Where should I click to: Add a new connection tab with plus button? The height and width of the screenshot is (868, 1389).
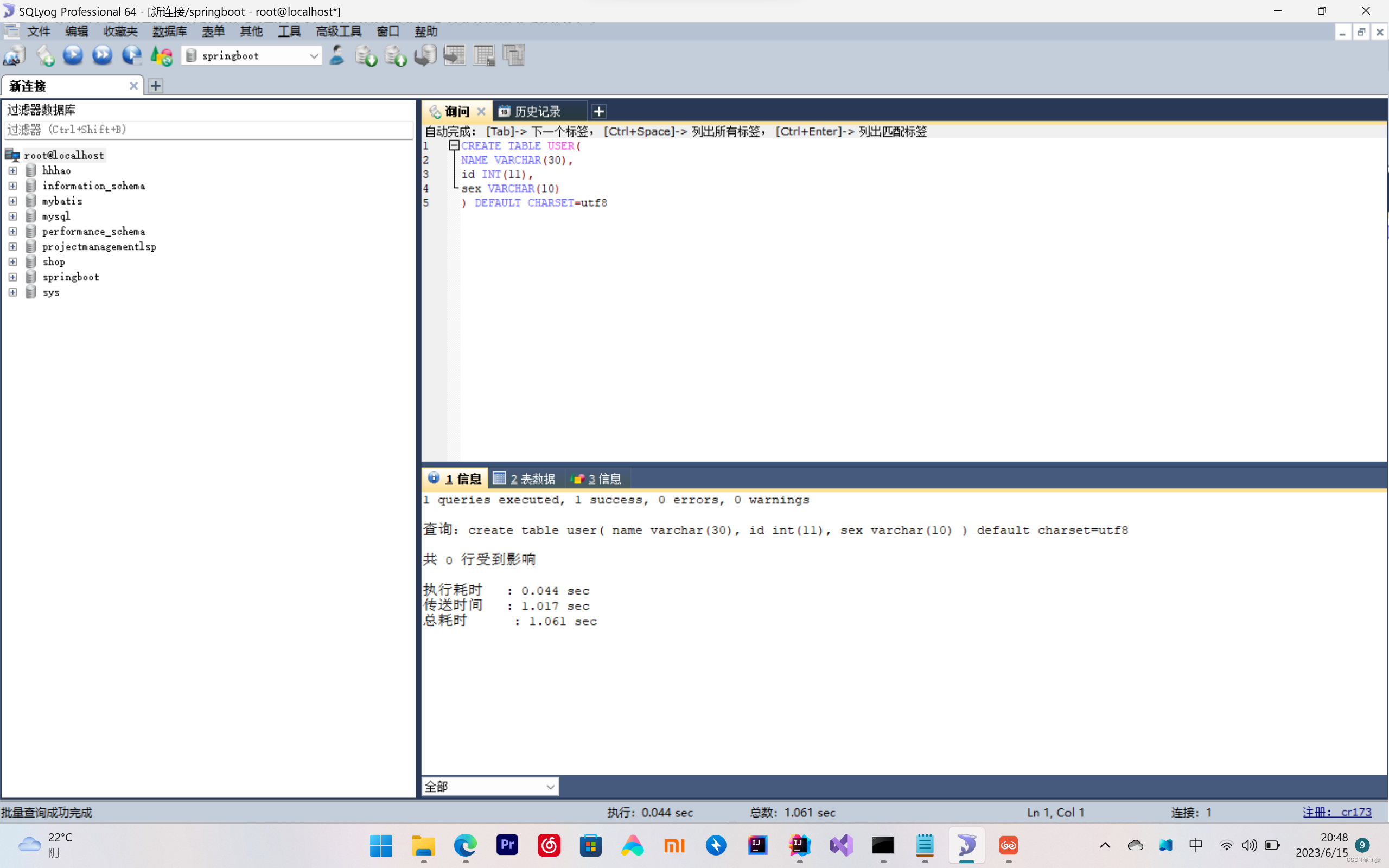point(156,86)
